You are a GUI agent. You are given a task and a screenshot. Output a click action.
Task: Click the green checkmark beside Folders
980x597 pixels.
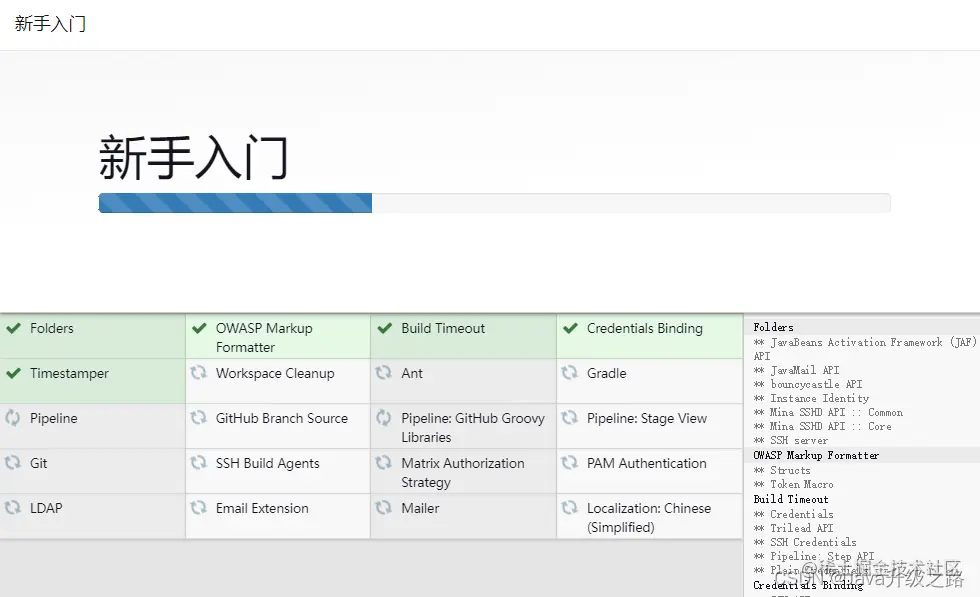click(x=14, y=328)
